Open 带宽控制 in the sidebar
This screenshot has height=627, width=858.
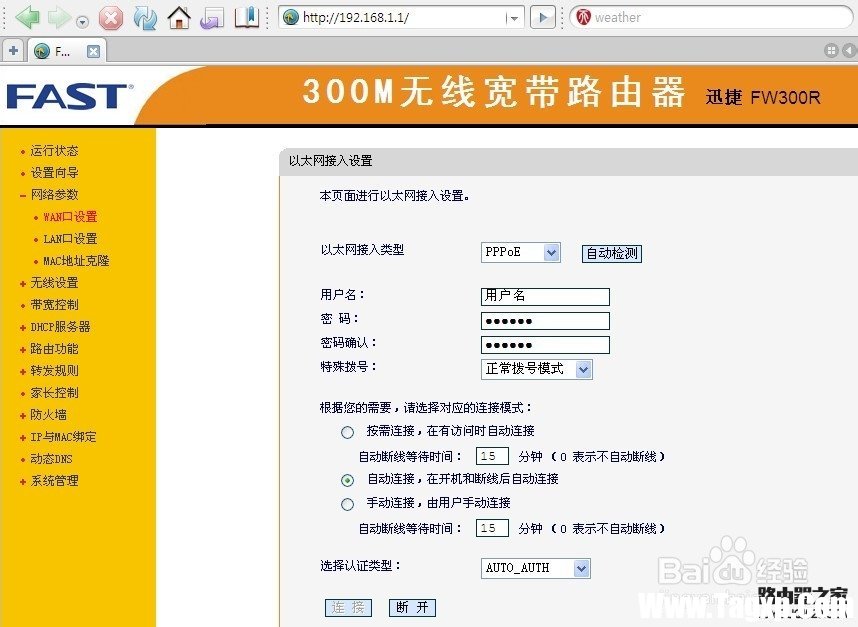tap(54, 305)
